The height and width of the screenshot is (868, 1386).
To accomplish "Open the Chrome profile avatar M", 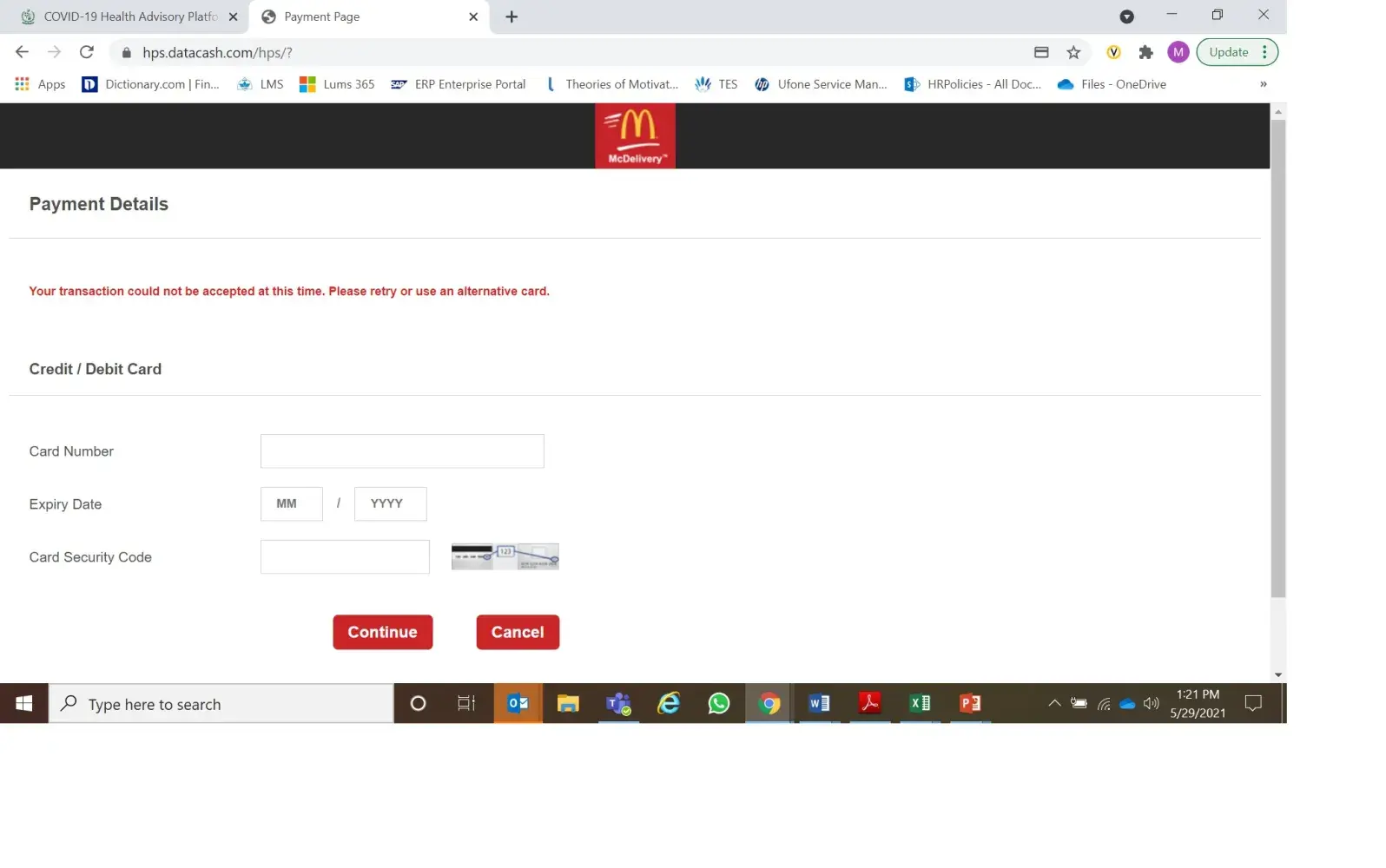I will click(1178, 52).
